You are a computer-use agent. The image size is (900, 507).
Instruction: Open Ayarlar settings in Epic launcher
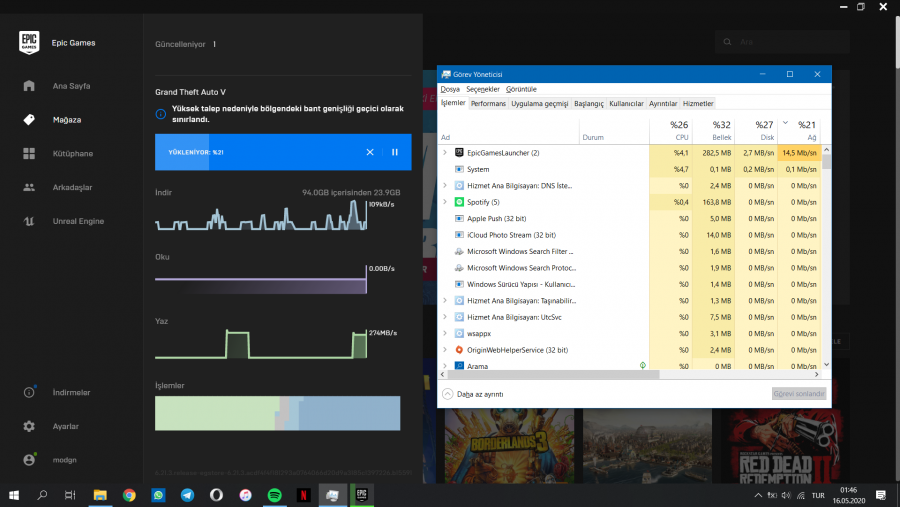pos(65,426)
